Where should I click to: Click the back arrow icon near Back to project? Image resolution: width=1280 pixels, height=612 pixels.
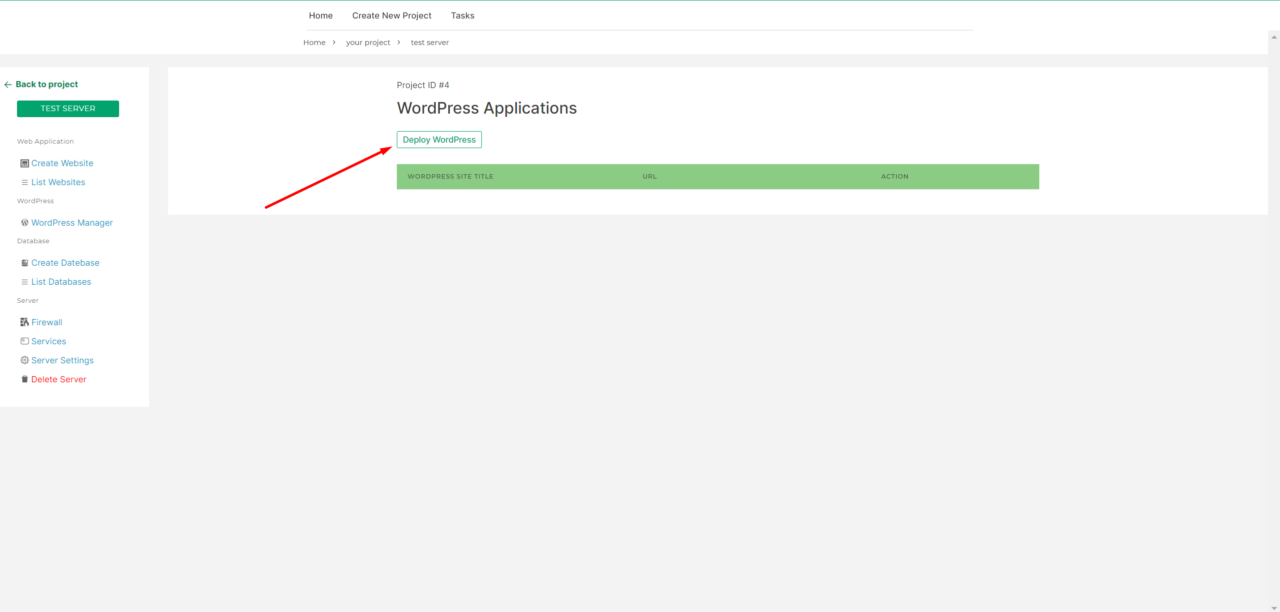click(x=6, y=84)
